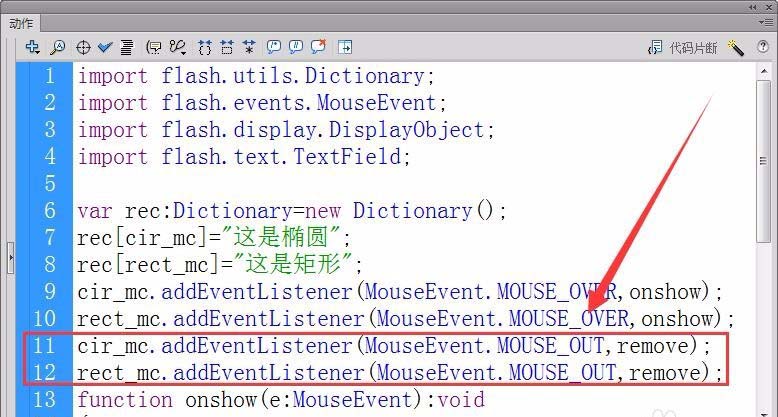The height and width of the screenshot is (417, 778).
Task: Click the scroll up arrow of code editor
Action: [764, 72]
